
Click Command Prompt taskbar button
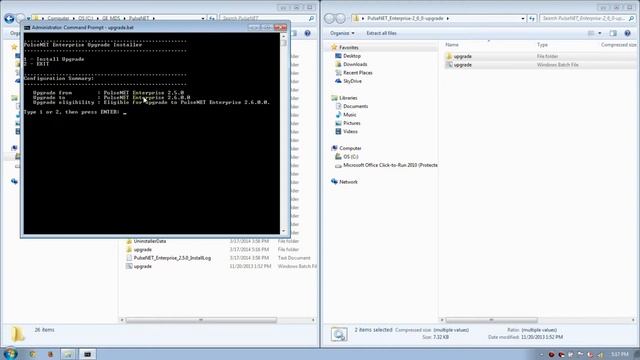click(87, 354)
